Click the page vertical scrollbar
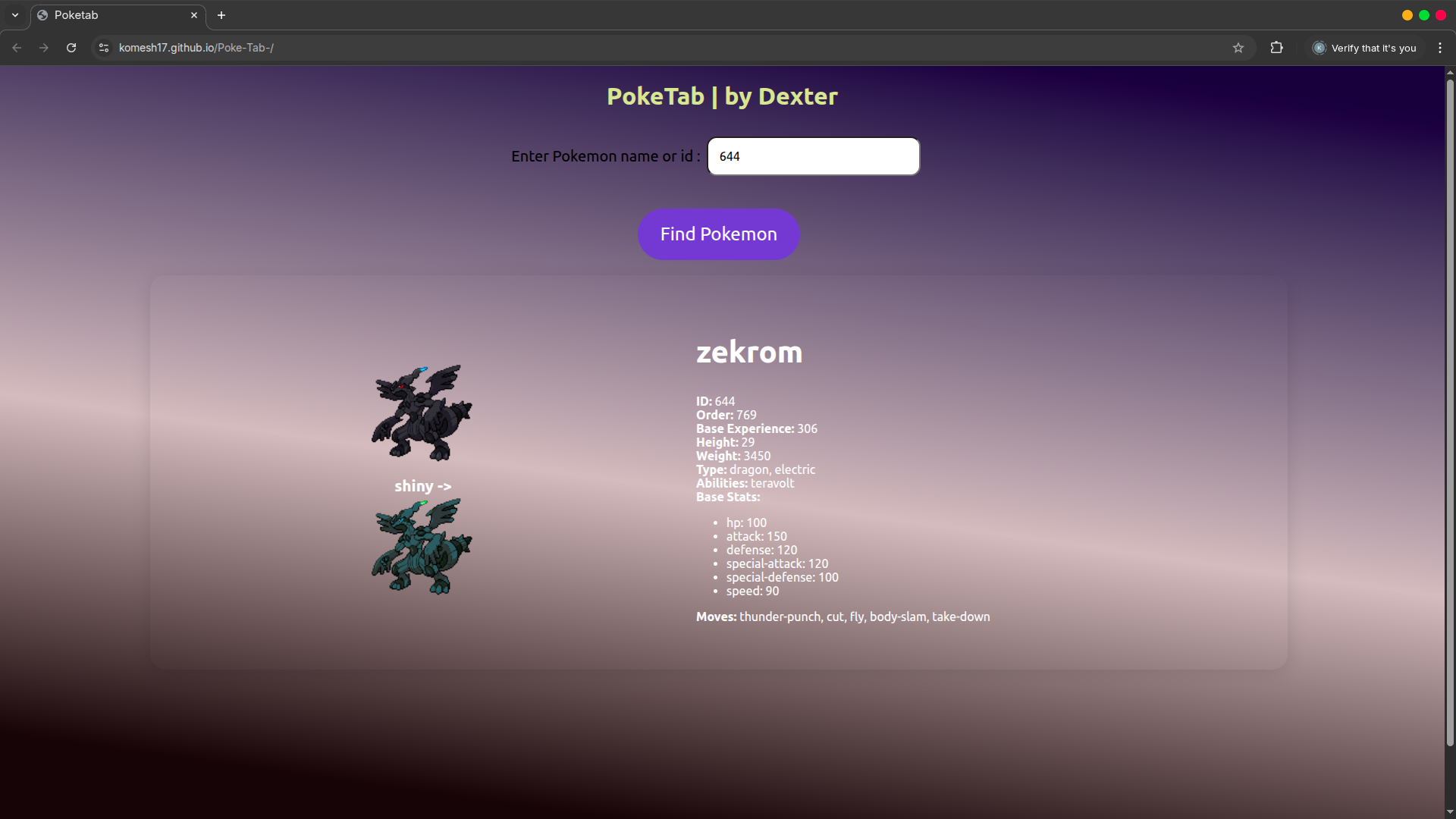 pos(1450,409)
